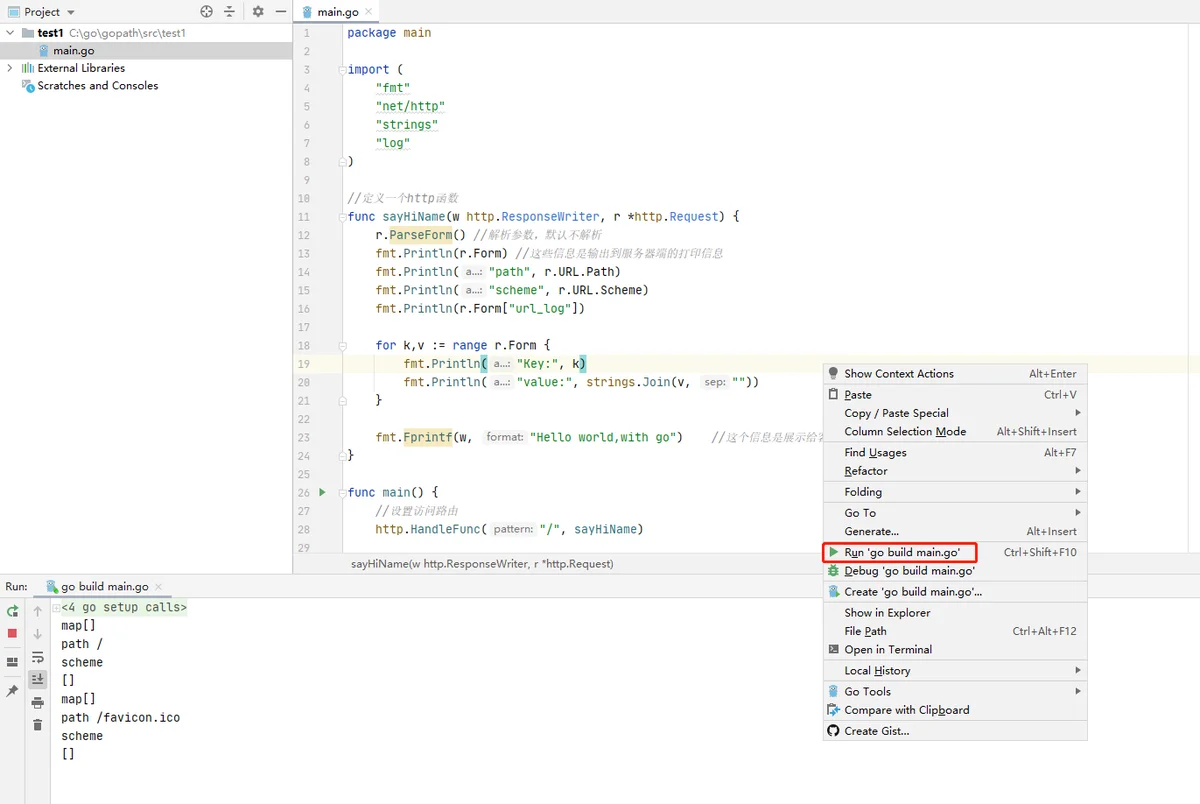Click the locate-in-project crosshair icon
This screenshot has width=1200, height=804.
pos(206,12)
